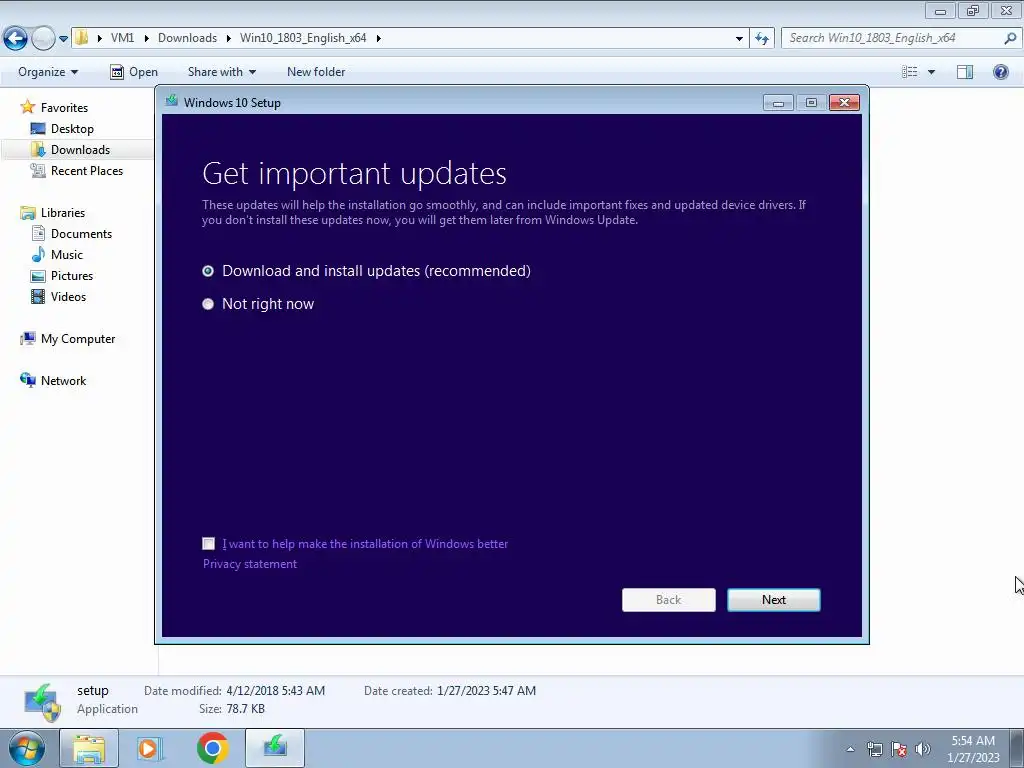
Task: Switch to Windows 10 Setup taskbar button
Action: (275, 748)
